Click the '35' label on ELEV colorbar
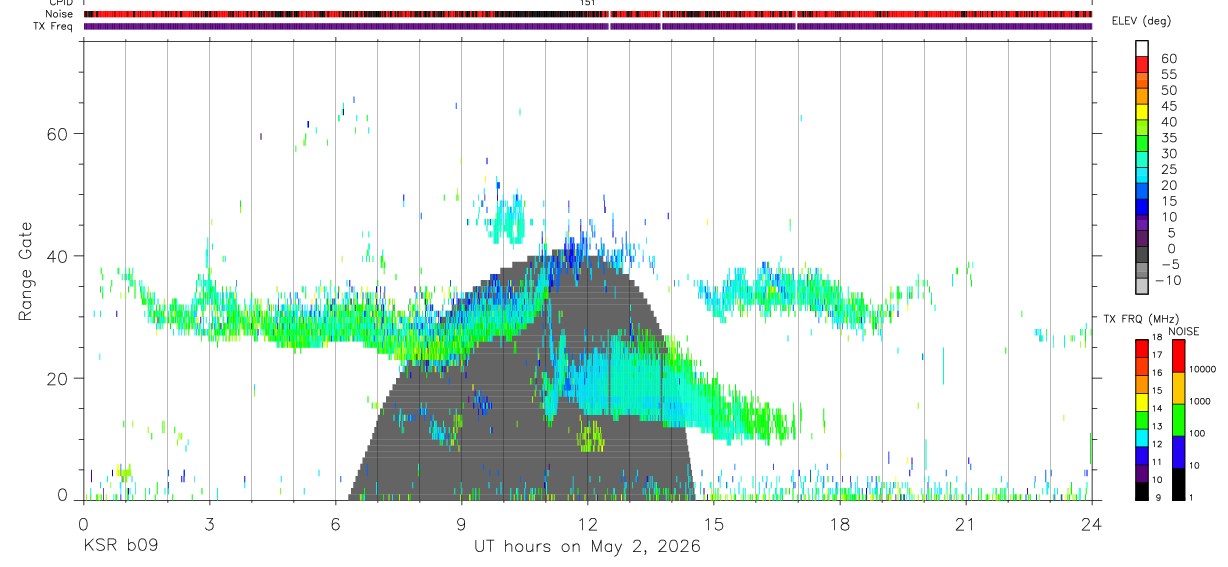This screenshot has width=1228, height=567. [1168, 138]
